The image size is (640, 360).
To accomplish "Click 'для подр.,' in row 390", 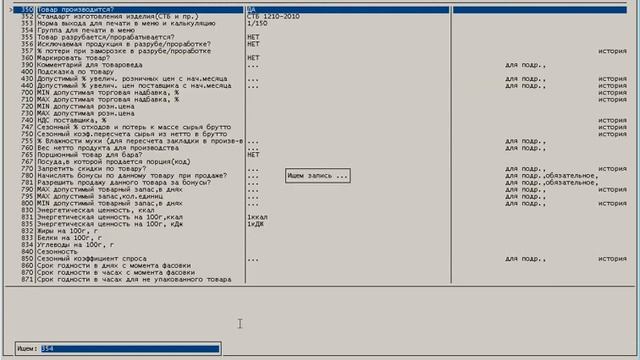I will tap(525, 65).
